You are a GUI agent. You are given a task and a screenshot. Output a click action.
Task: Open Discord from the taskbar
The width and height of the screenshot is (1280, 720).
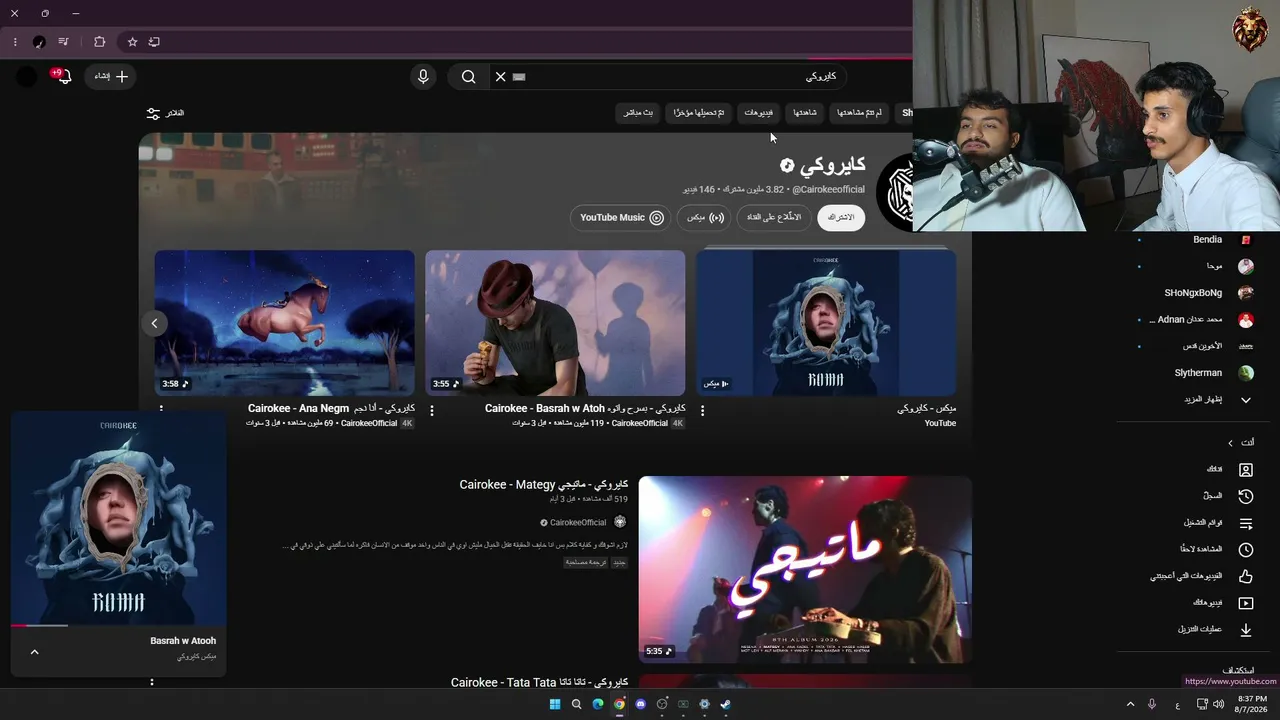pos(641,704)
